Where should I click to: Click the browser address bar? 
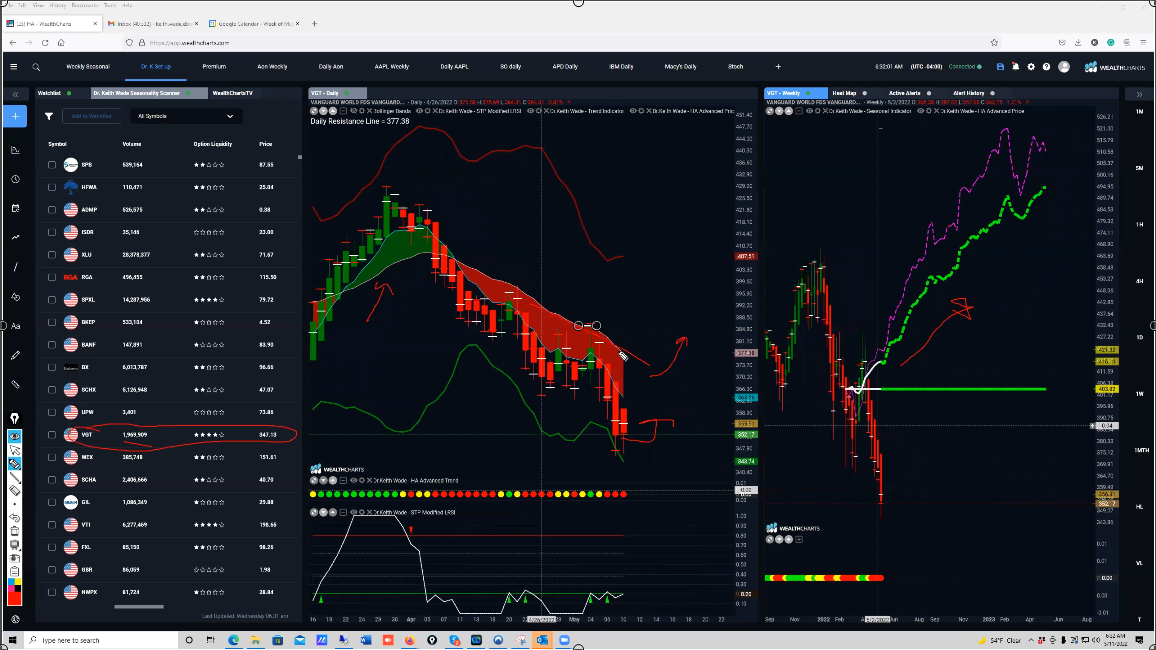coord(560,43)
